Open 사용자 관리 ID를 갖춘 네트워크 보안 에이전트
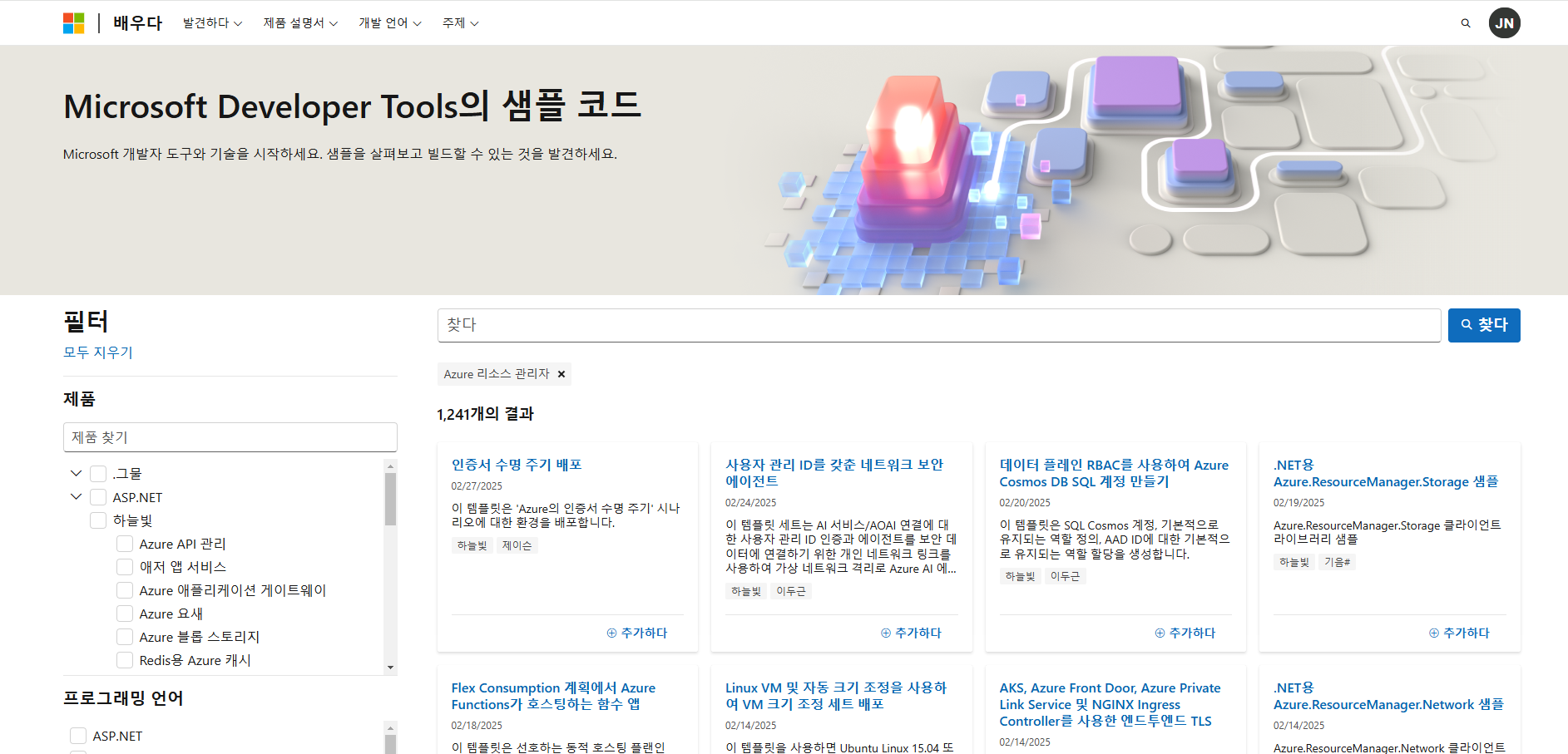Screen dimensions: 1568x754 pyautogui.click(x=834, y=473)
